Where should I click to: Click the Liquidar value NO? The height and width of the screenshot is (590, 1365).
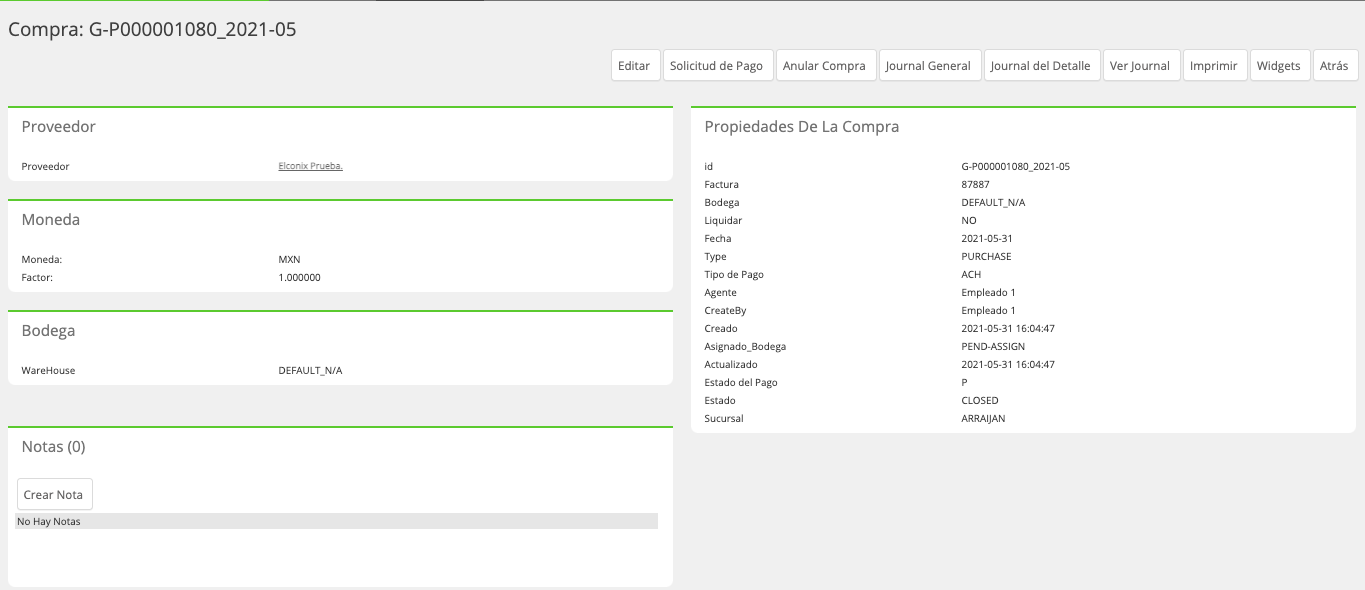click(969, 220)
